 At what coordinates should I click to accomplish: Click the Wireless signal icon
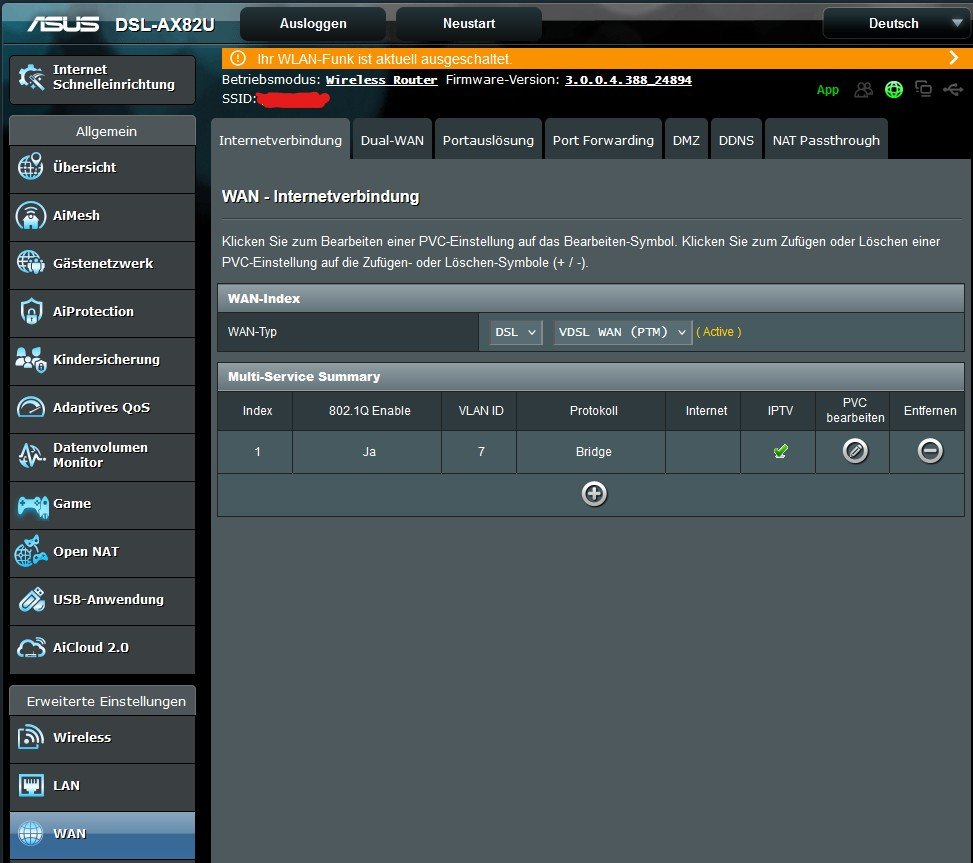[30, 737]
